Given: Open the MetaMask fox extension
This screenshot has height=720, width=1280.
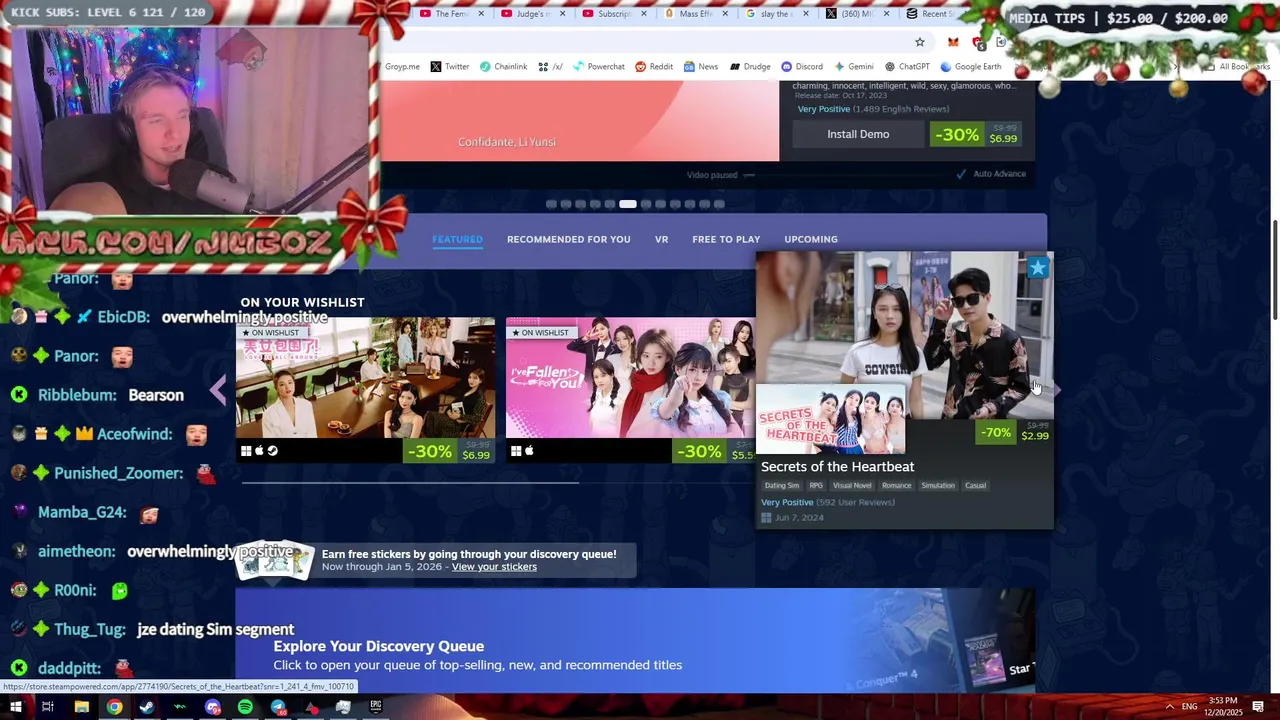Looking at the screenshot, I should pyautogui.click(x=953, y=42).
